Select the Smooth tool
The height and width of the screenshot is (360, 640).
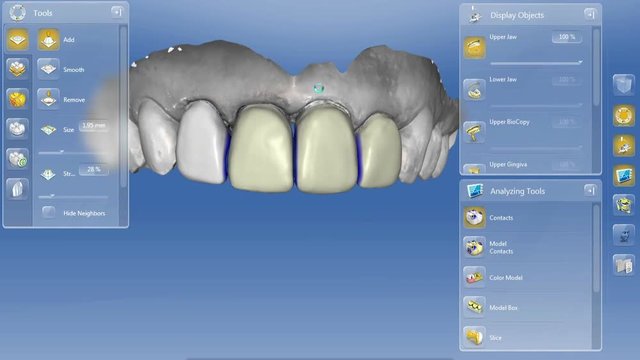49,69
